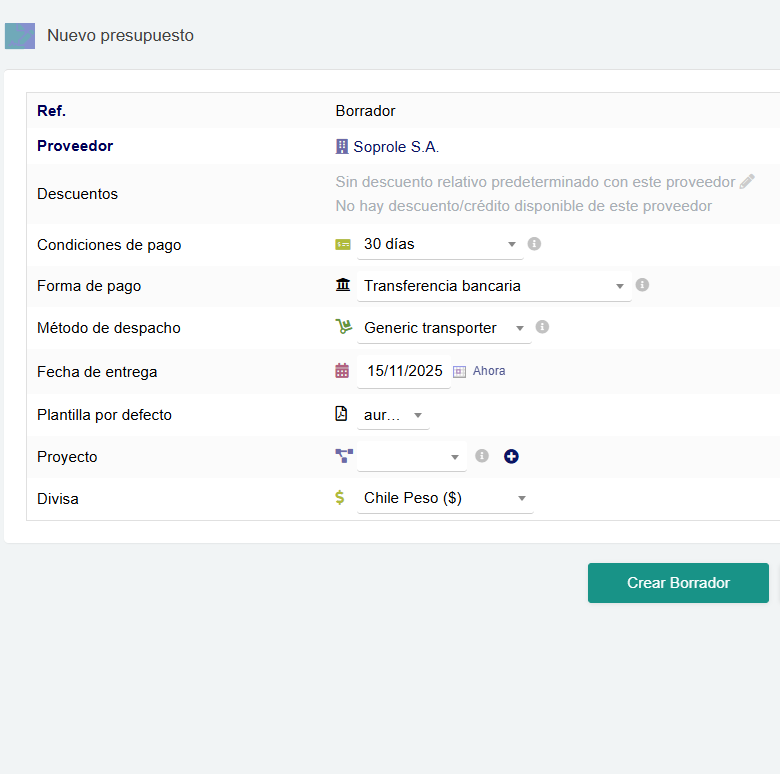Click the info icon beside Forma de pago
Image resolution: width=780 pixels, height=774 pixels.
coord(642,285)
